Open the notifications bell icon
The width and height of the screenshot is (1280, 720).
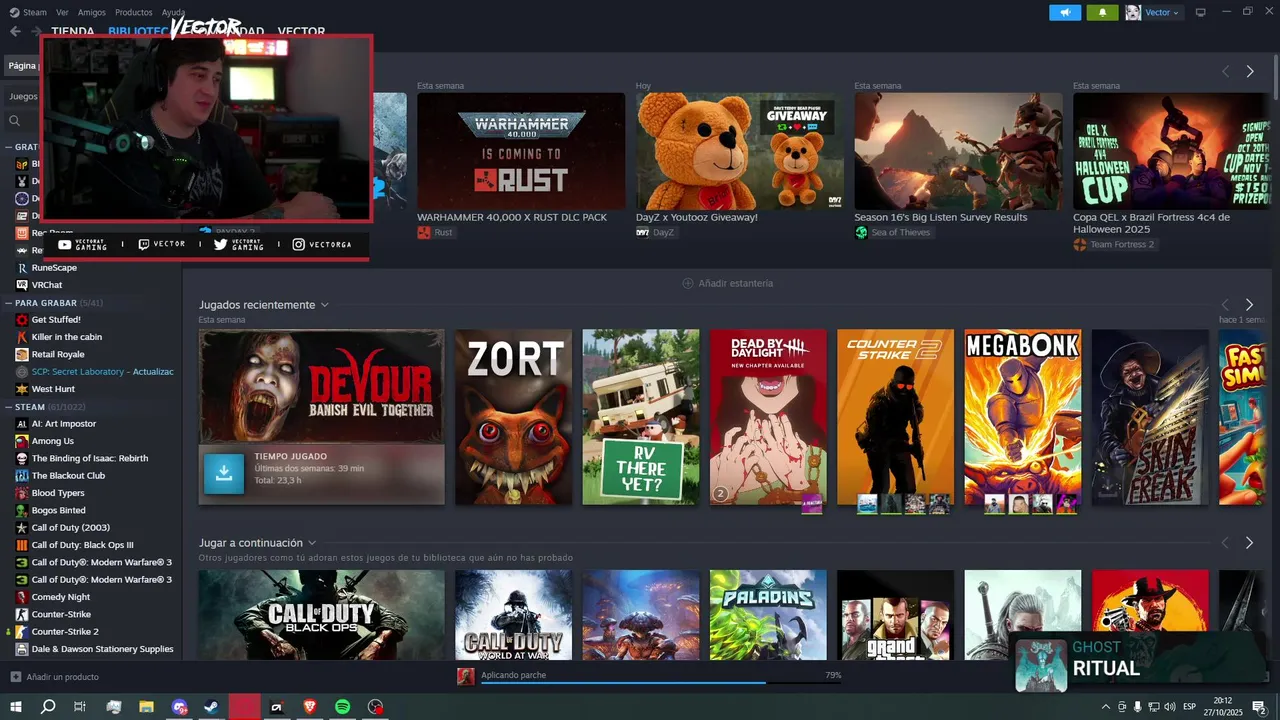tap(1103, 12)
